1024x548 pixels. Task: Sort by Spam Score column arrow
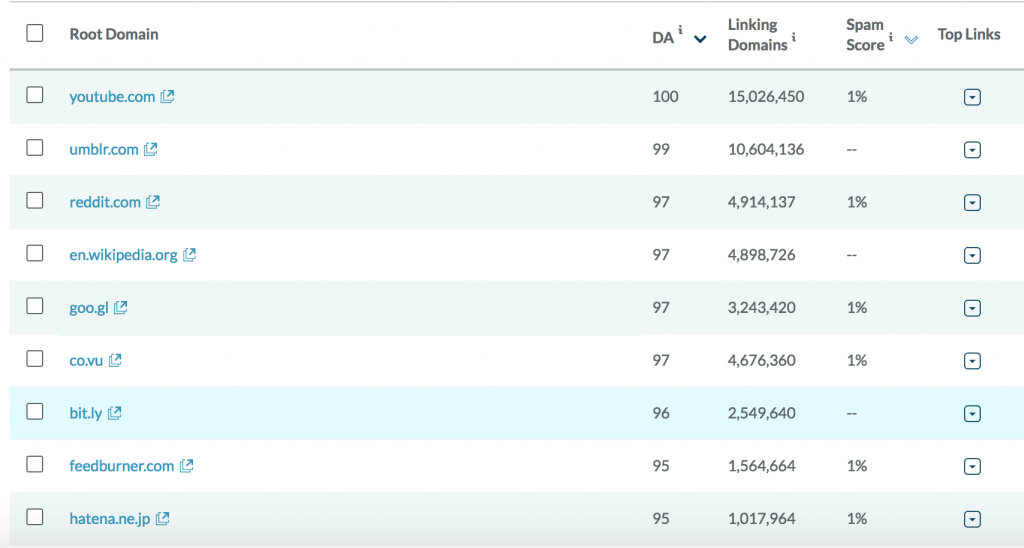click(911, 40)
